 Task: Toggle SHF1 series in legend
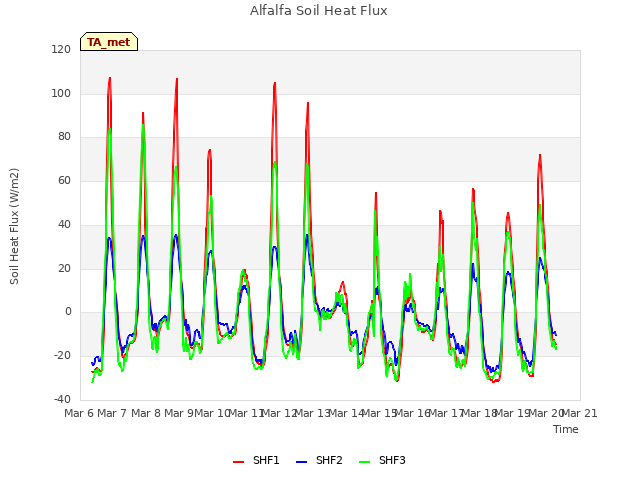[256, 460]
